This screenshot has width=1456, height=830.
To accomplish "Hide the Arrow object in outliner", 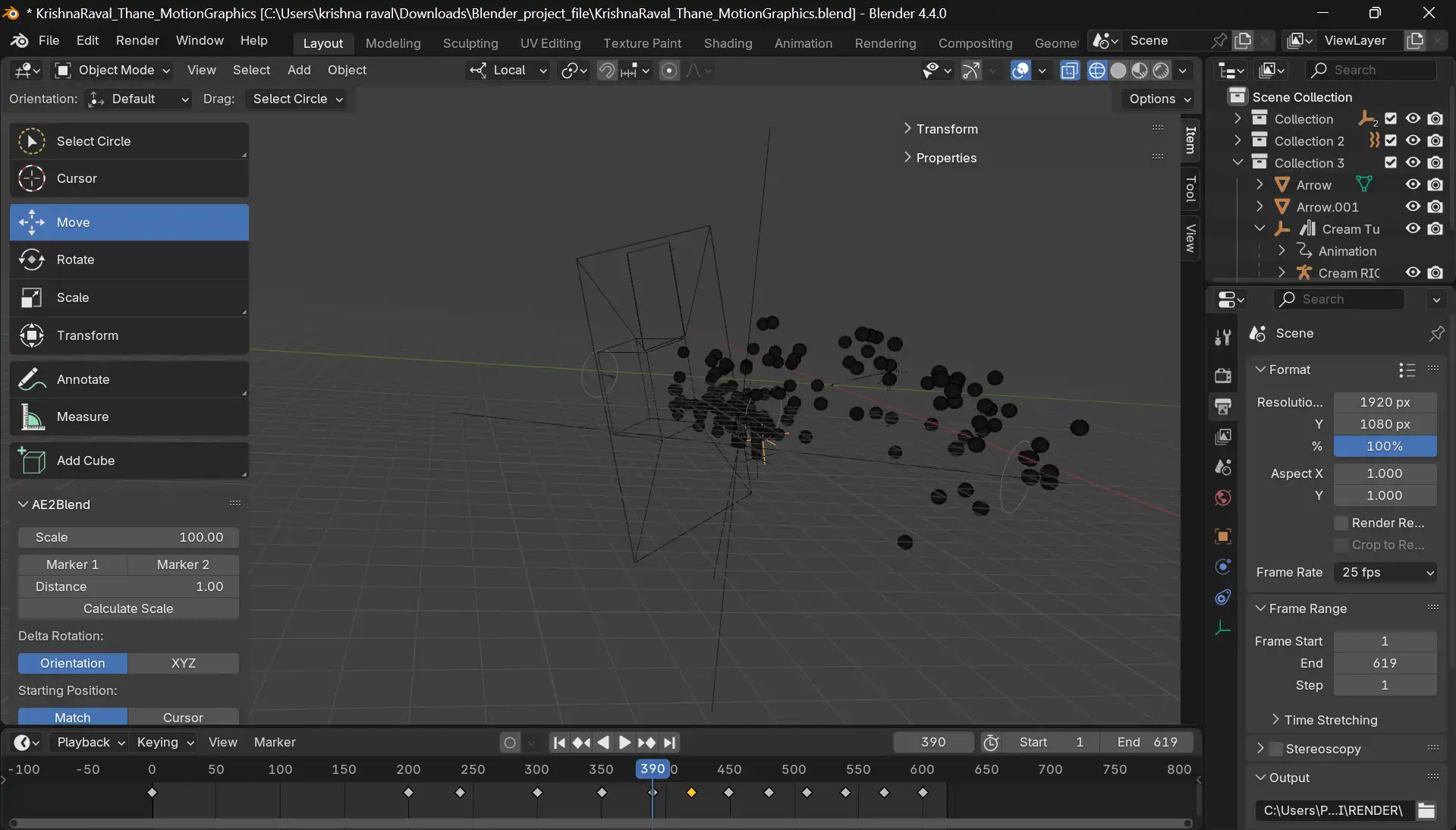I will tap(1412, 184).
